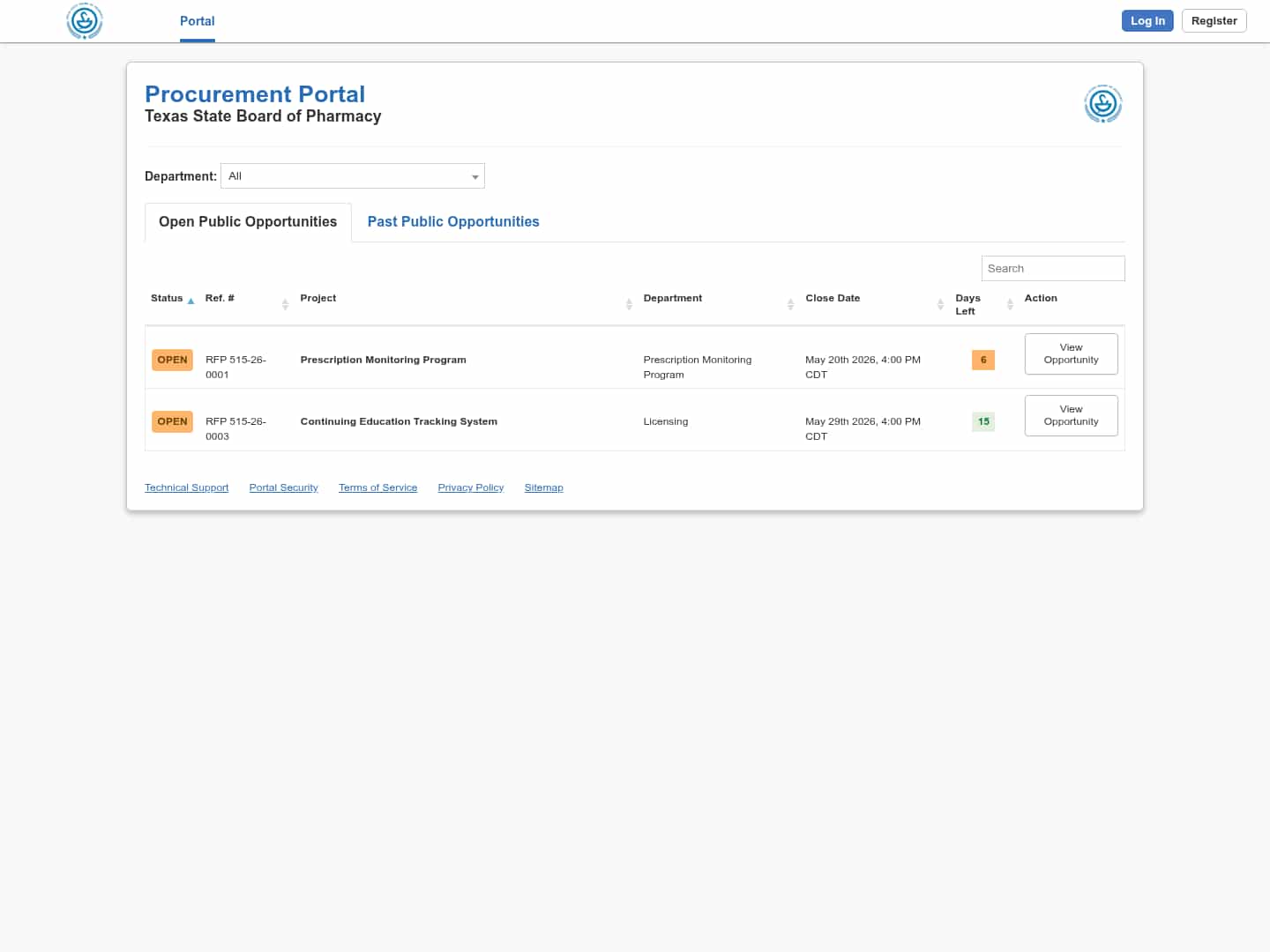Click reference number RFP 515-26-0003
This screenshot has width=1270, height=952.
tap(235, 428)
